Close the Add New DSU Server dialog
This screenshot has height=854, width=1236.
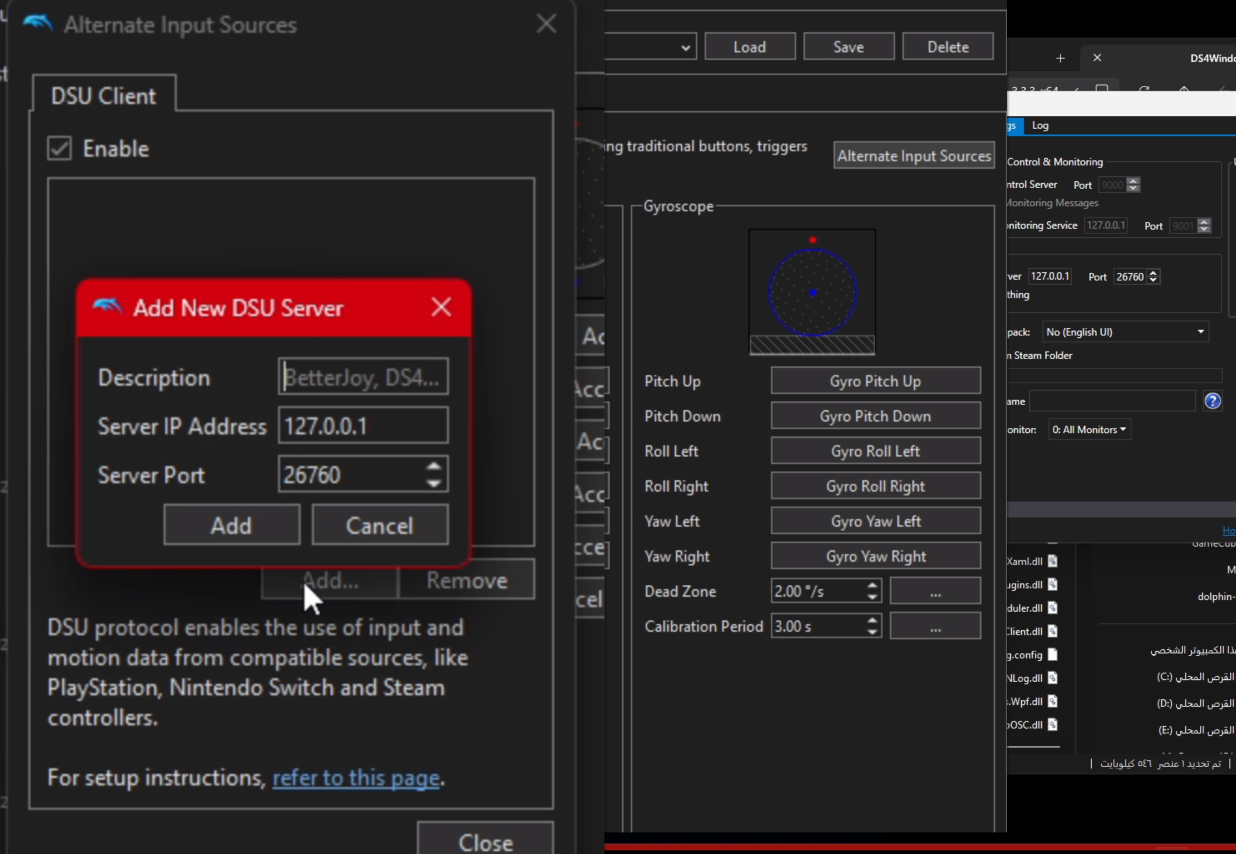441,307
